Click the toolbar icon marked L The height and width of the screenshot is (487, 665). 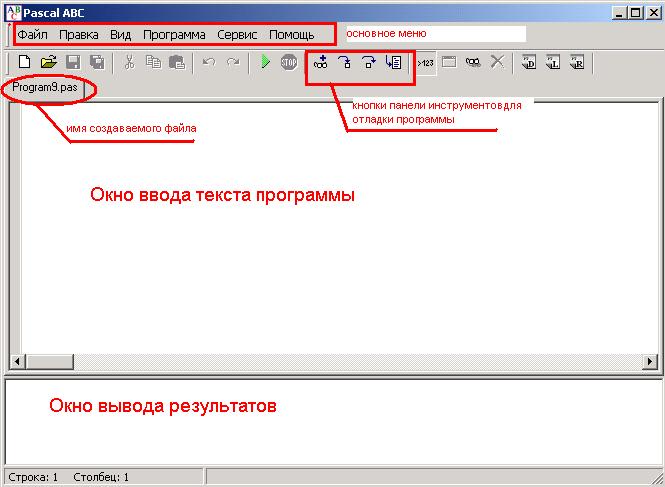coord(553,62)
